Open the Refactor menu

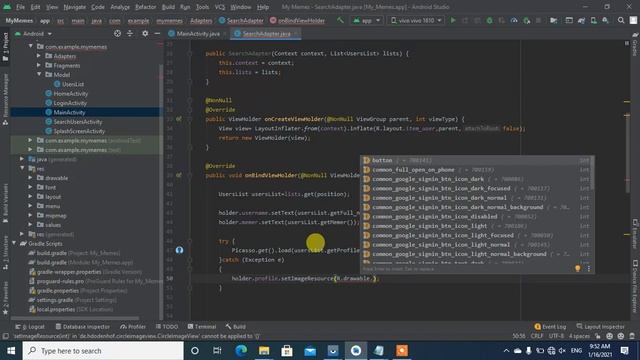pyautogui.click(x=146, y=7)
